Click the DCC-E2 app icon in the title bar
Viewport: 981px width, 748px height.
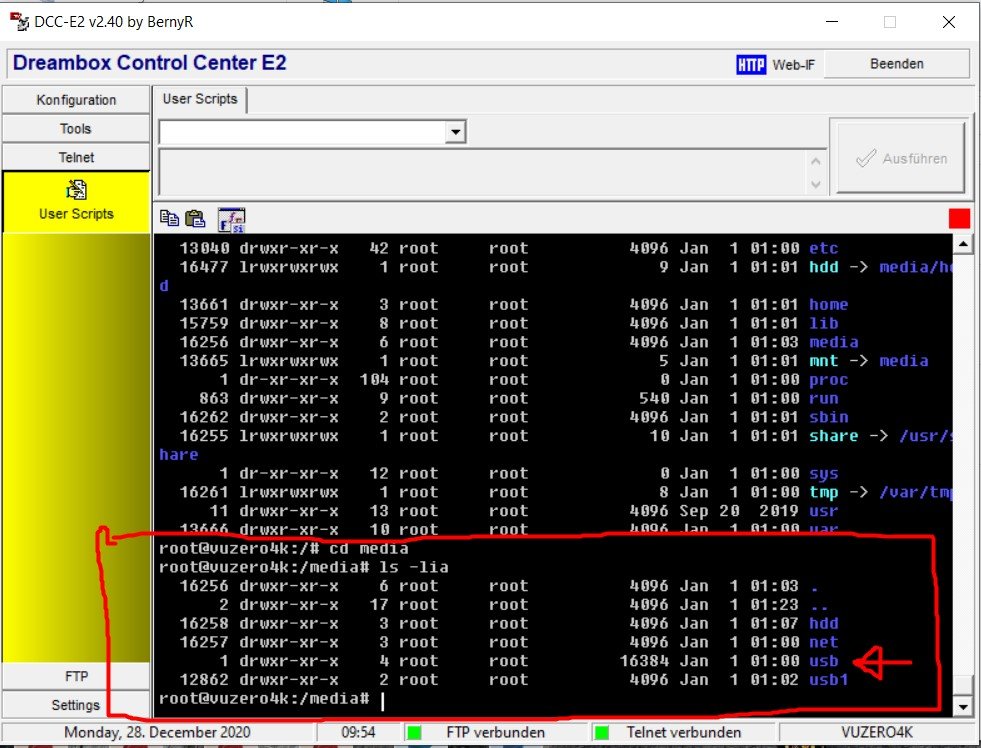pyautogui.click(x=19, y=21)
